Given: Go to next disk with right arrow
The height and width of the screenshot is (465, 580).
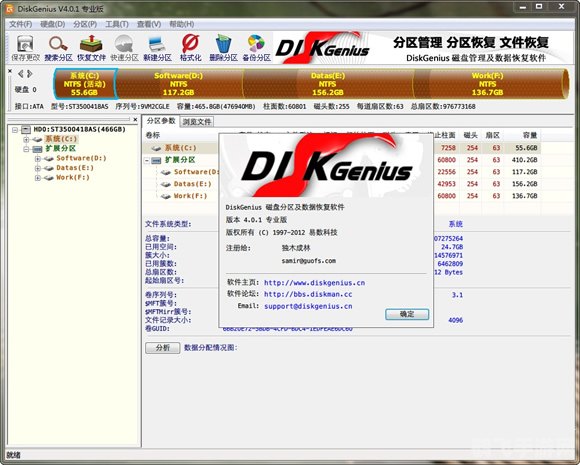Looking at the screenshot, I should [x=30, y=74].
